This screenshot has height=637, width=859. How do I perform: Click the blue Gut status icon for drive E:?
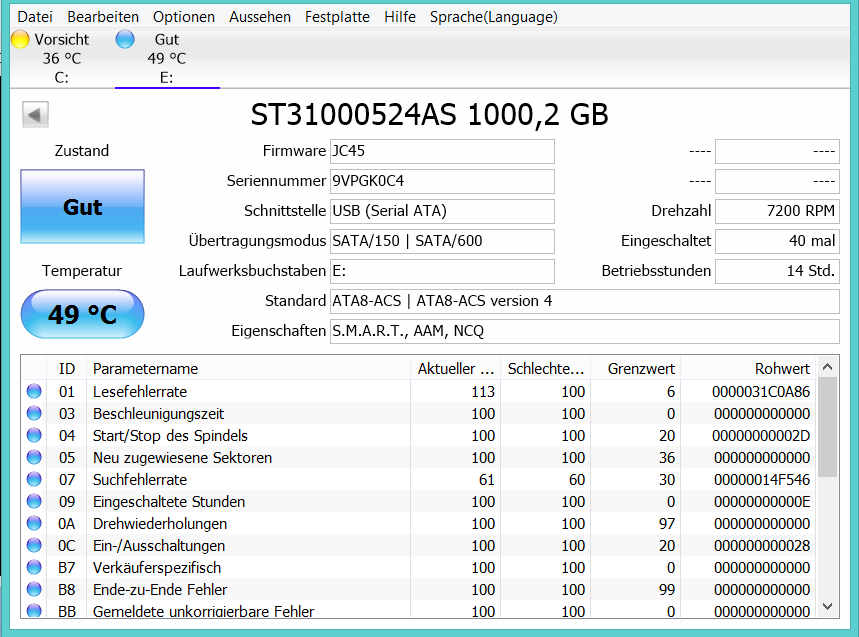(125, 39)
